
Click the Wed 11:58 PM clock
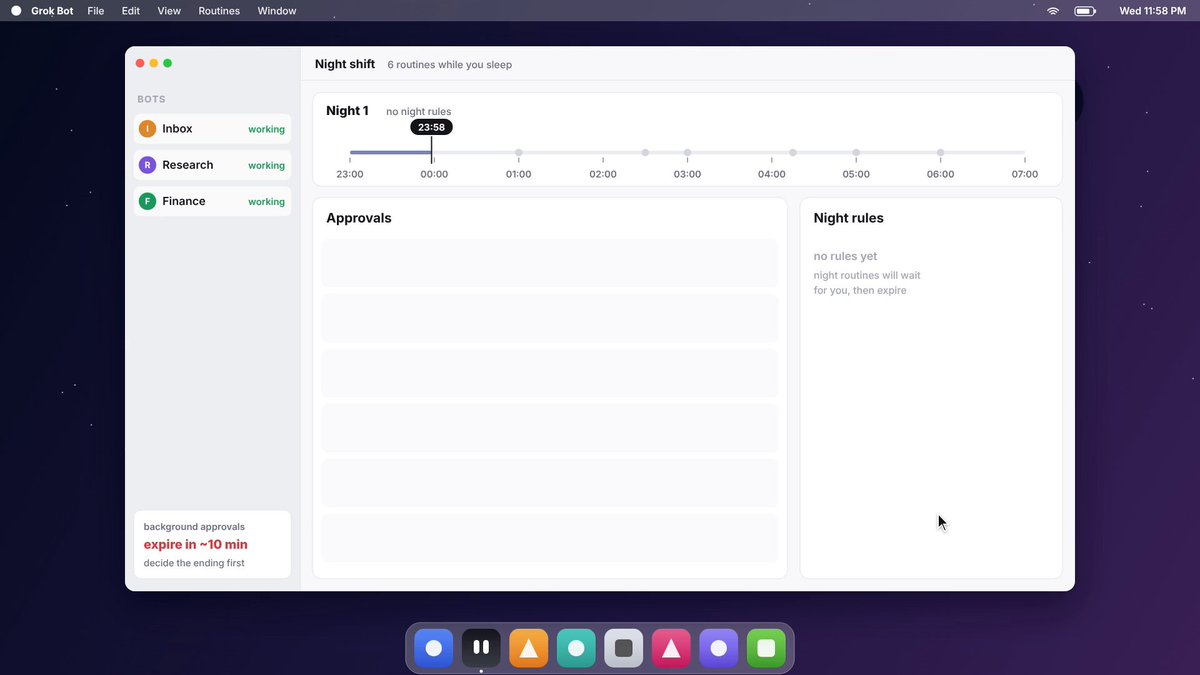(x=1152, y=11)
